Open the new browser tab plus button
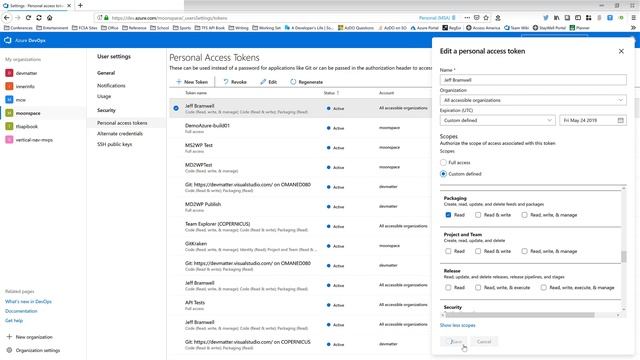The width and height of the screenshot is (640, 360). [80, 6]
